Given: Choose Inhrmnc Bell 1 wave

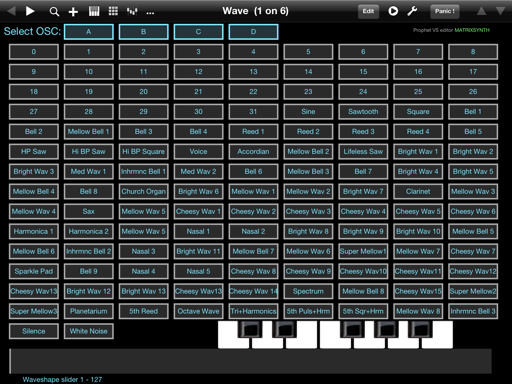Looking at the screenshot, I should pyautogui.click(x=144, y=172).
